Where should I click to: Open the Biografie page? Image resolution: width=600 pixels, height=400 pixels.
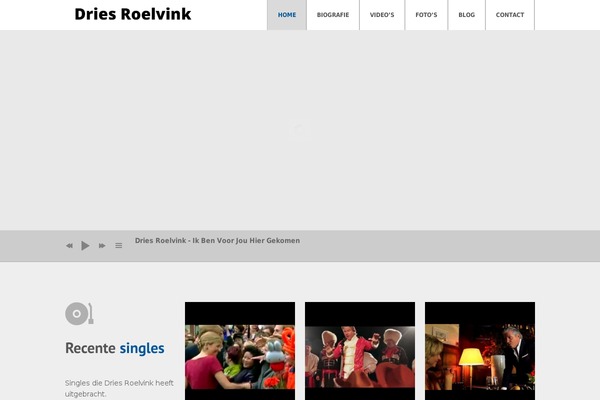[333, 15]
